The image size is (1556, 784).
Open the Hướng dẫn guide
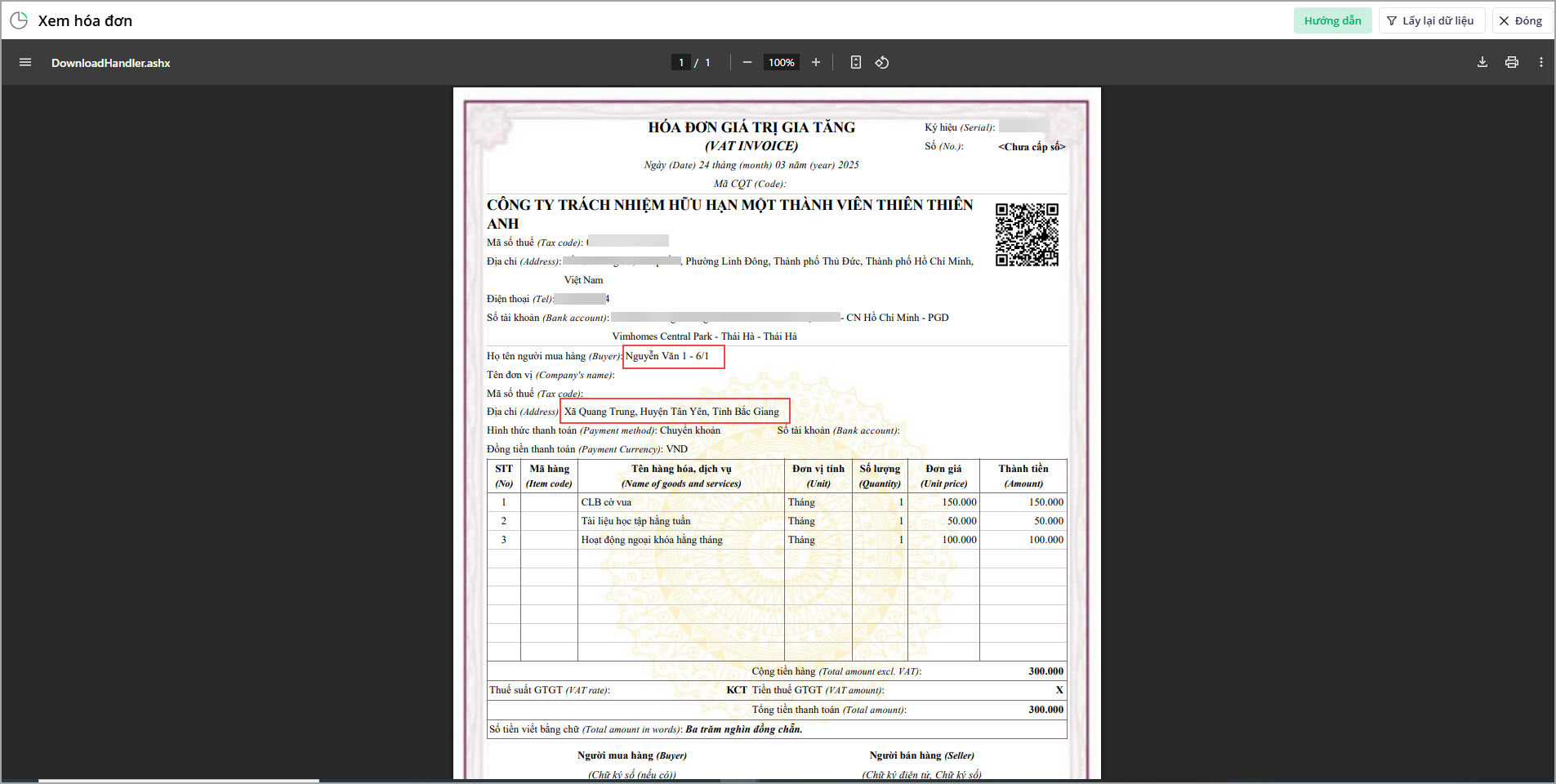click(x=1332, y=20)
